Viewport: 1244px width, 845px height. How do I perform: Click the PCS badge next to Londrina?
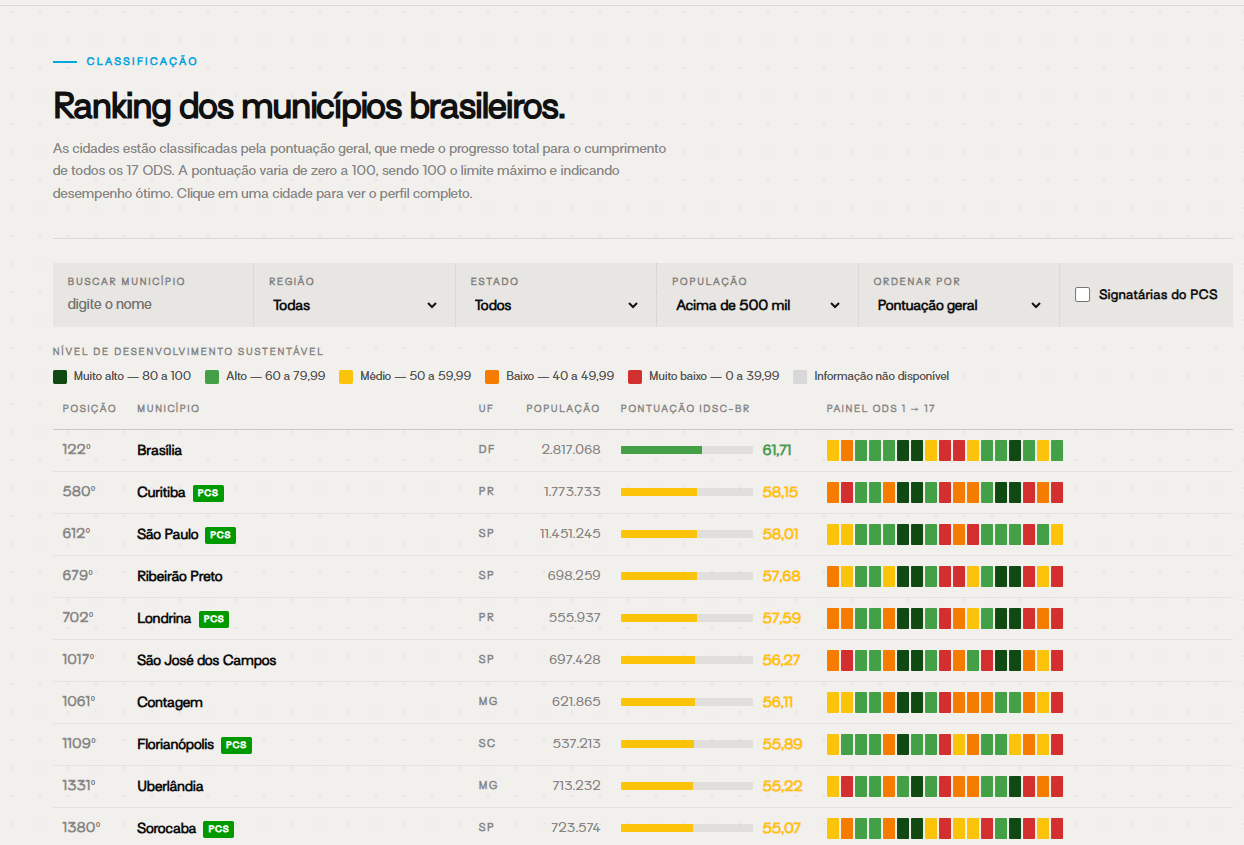coord(213,619)
